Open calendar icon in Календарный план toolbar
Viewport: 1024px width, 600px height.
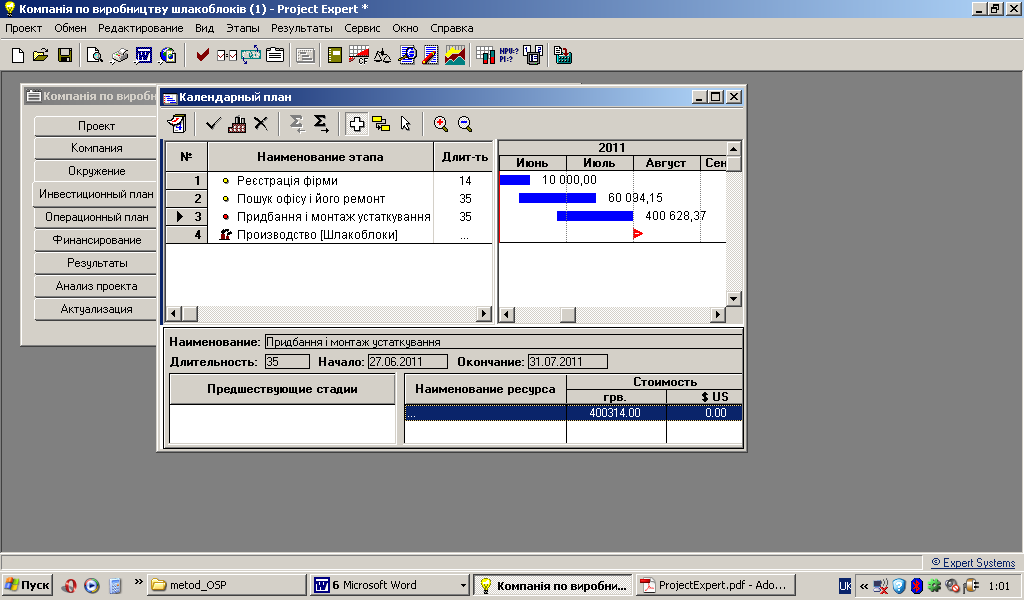point(176,124)
